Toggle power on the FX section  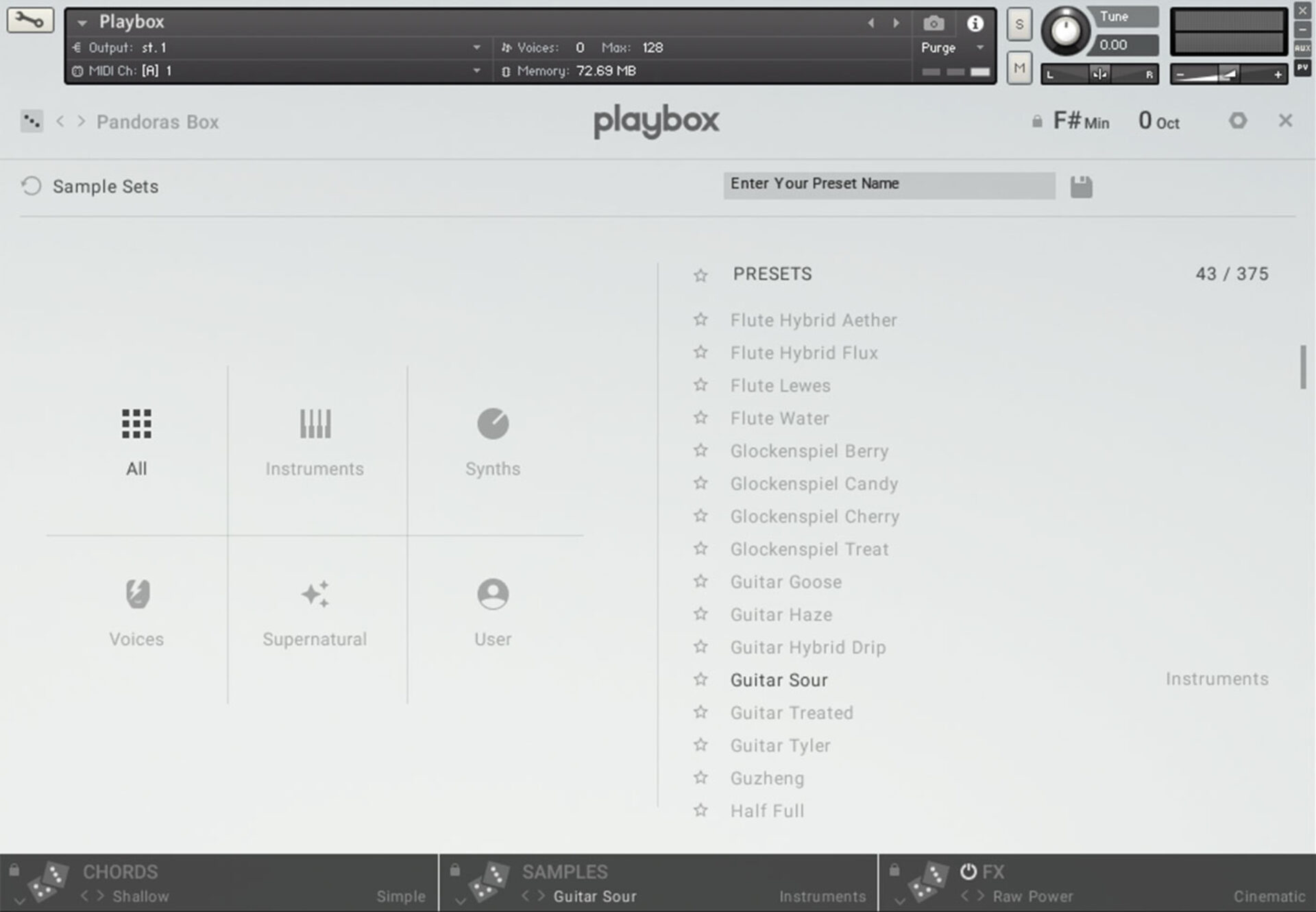click(970, 872)
